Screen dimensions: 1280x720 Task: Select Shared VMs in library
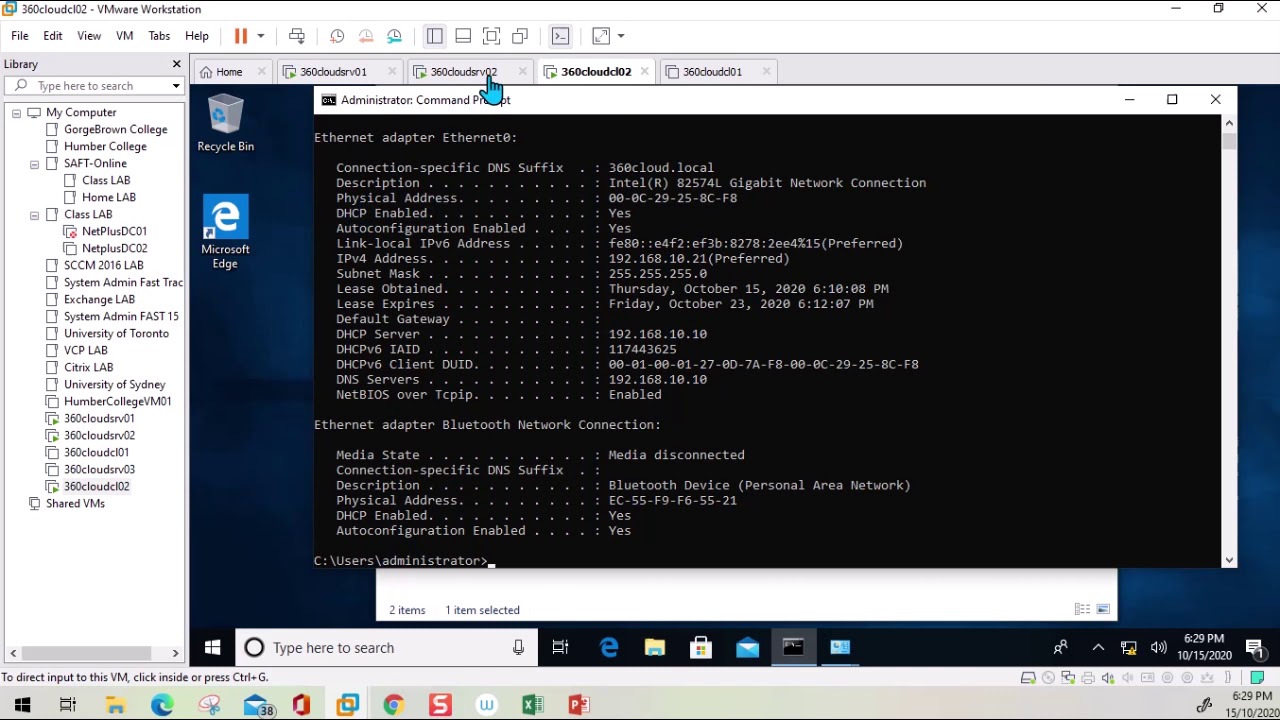(x=75, y=504)
